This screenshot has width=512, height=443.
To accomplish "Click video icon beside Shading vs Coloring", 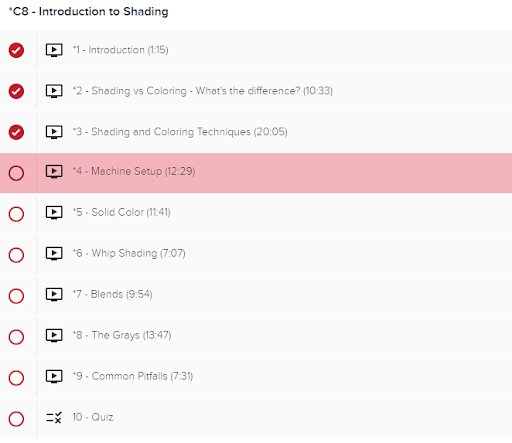I will [54, 91].
